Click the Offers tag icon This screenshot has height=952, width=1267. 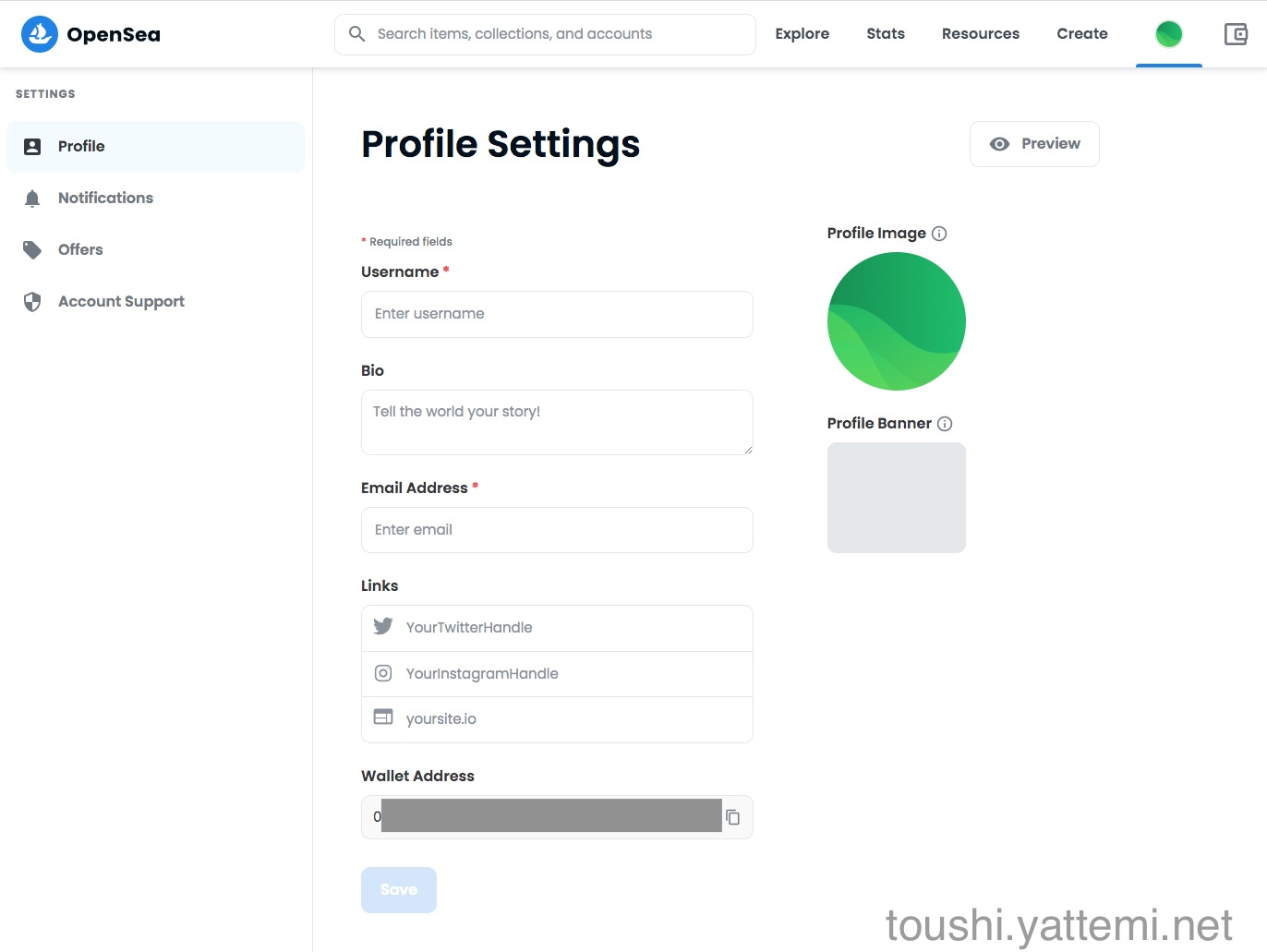pos(32,250)
